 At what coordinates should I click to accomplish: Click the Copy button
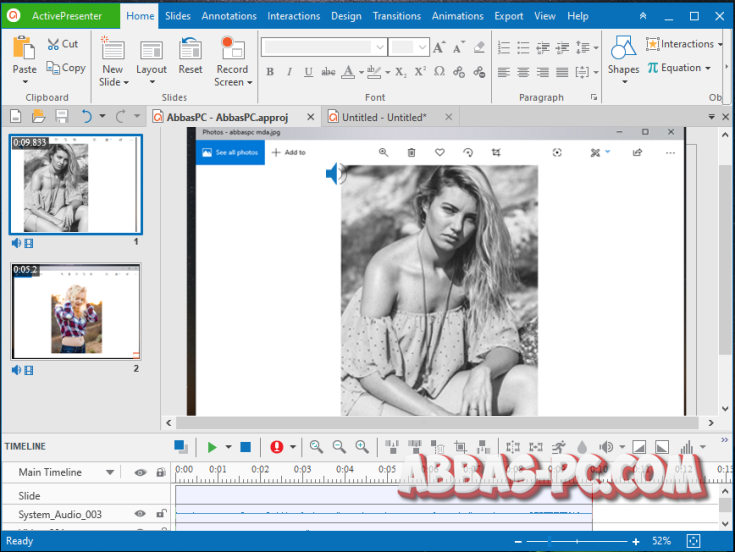[66, 68]
